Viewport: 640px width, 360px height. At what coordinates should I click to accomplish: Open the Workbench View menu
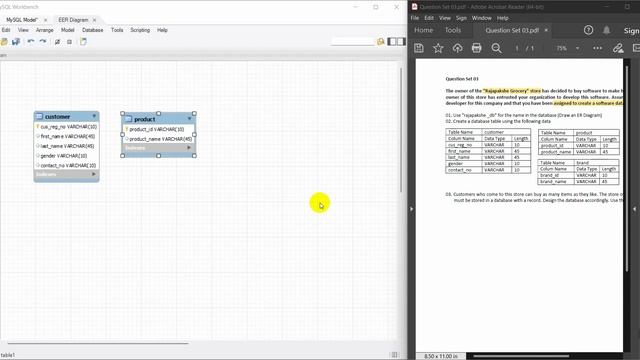(x=23, y=30)
